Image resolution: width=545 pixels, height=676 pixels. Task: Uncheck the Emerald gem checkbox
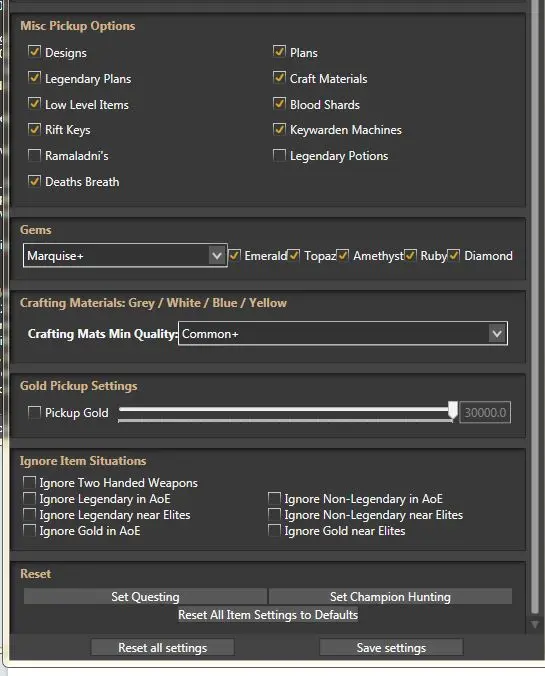point(235,255)
